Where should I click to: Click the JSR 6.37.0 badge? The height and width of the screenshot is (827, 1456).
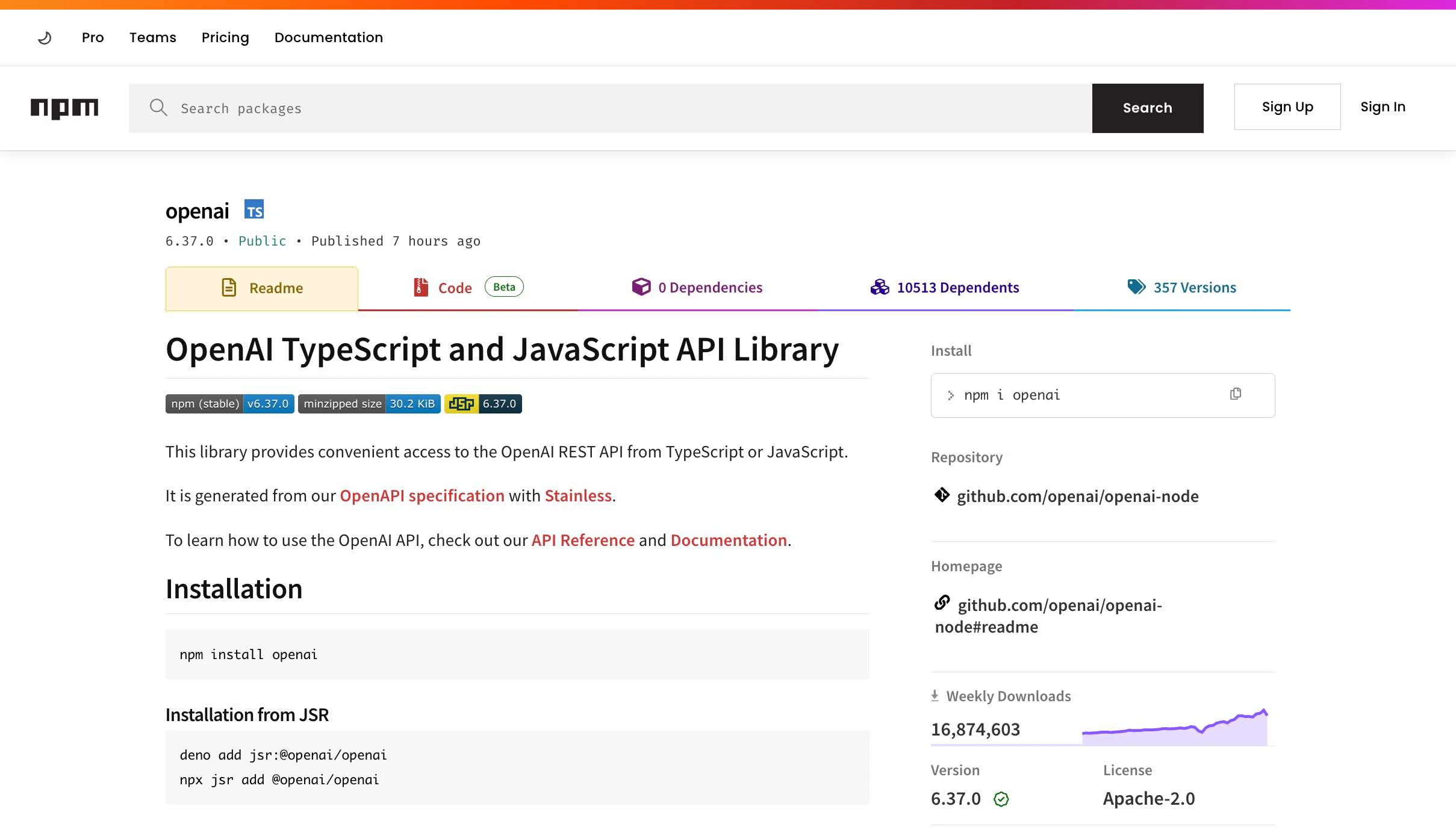pyautogui.click(x=483, y=404)
